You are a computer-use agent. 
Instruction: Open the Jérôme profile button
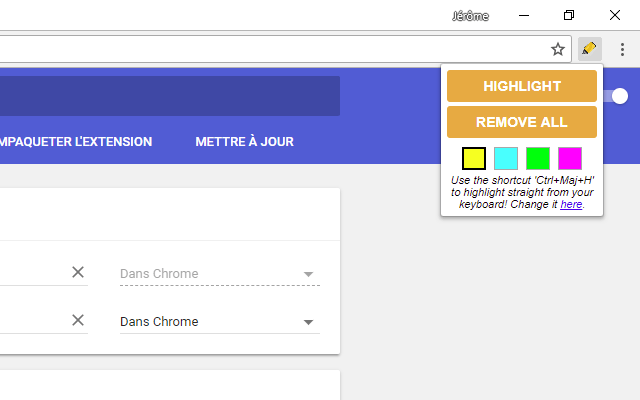point(470,16)
